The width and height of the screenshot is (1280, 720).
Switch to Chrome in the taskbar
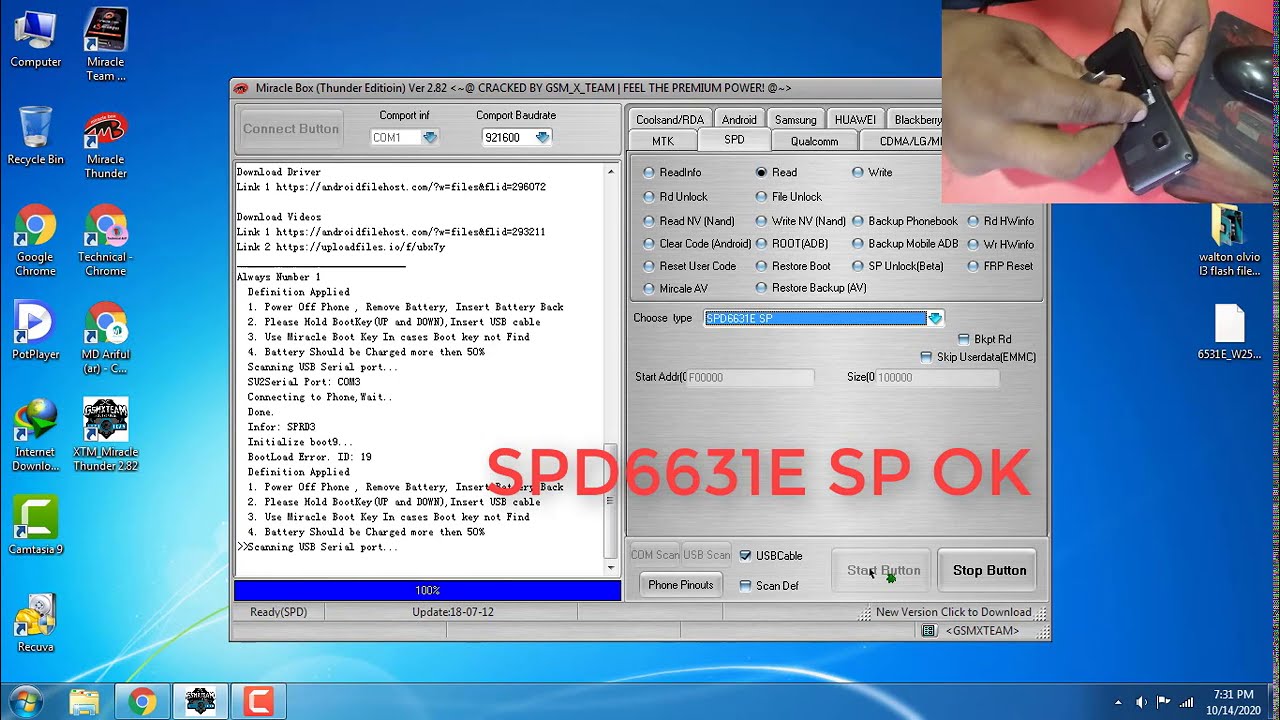tap(142, 701)
